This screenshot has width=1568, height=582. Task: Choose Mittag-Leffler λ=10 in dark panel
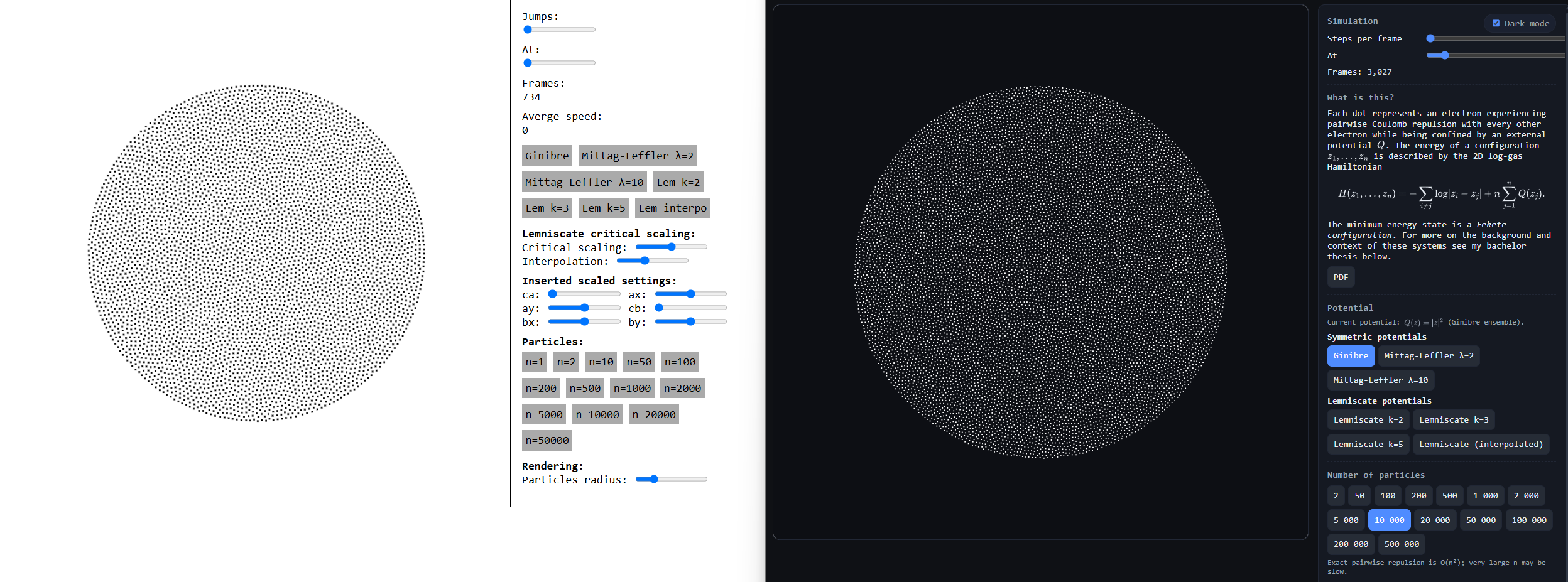point(1380,380)
